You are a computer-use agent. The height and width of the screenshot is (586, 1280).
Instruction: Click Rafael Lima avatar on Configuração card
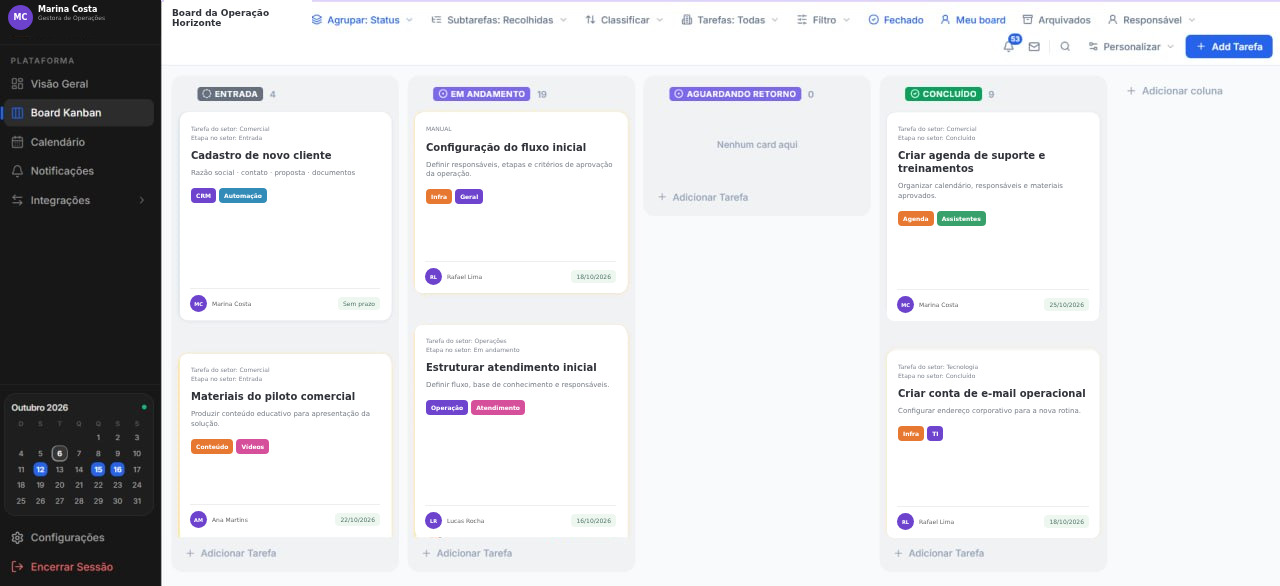pyautogui.click(x=433, y=277)
